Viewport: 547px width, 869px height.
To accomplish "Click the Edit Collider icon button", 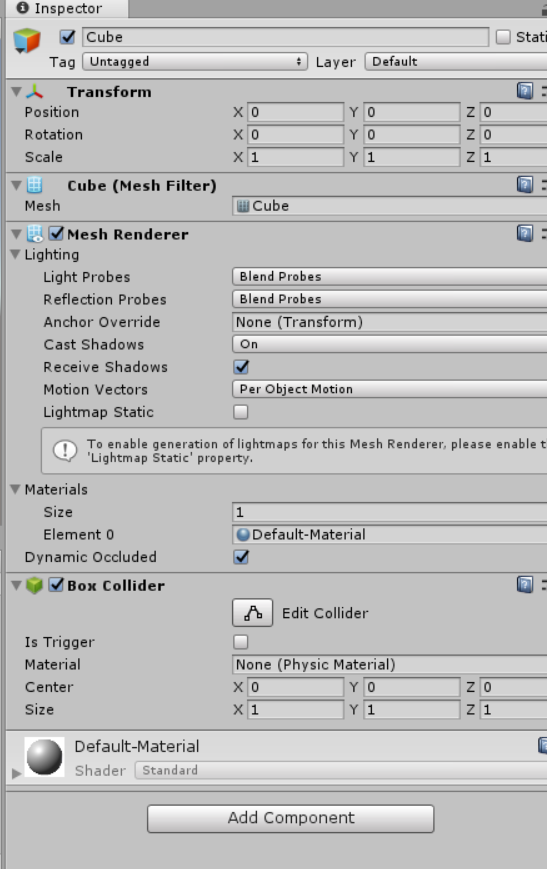I will [x=252, y=612].
